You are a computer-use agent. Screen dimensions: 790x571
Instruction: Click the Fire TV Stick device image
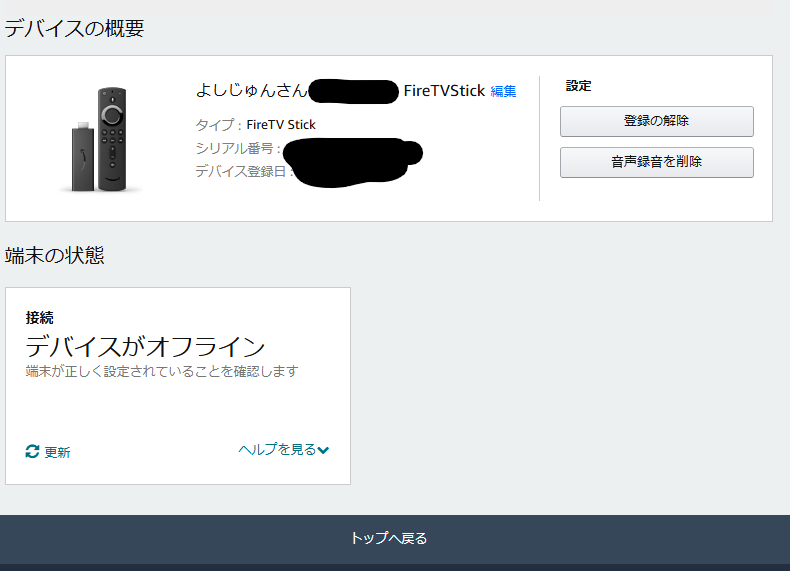pos(100,140)
